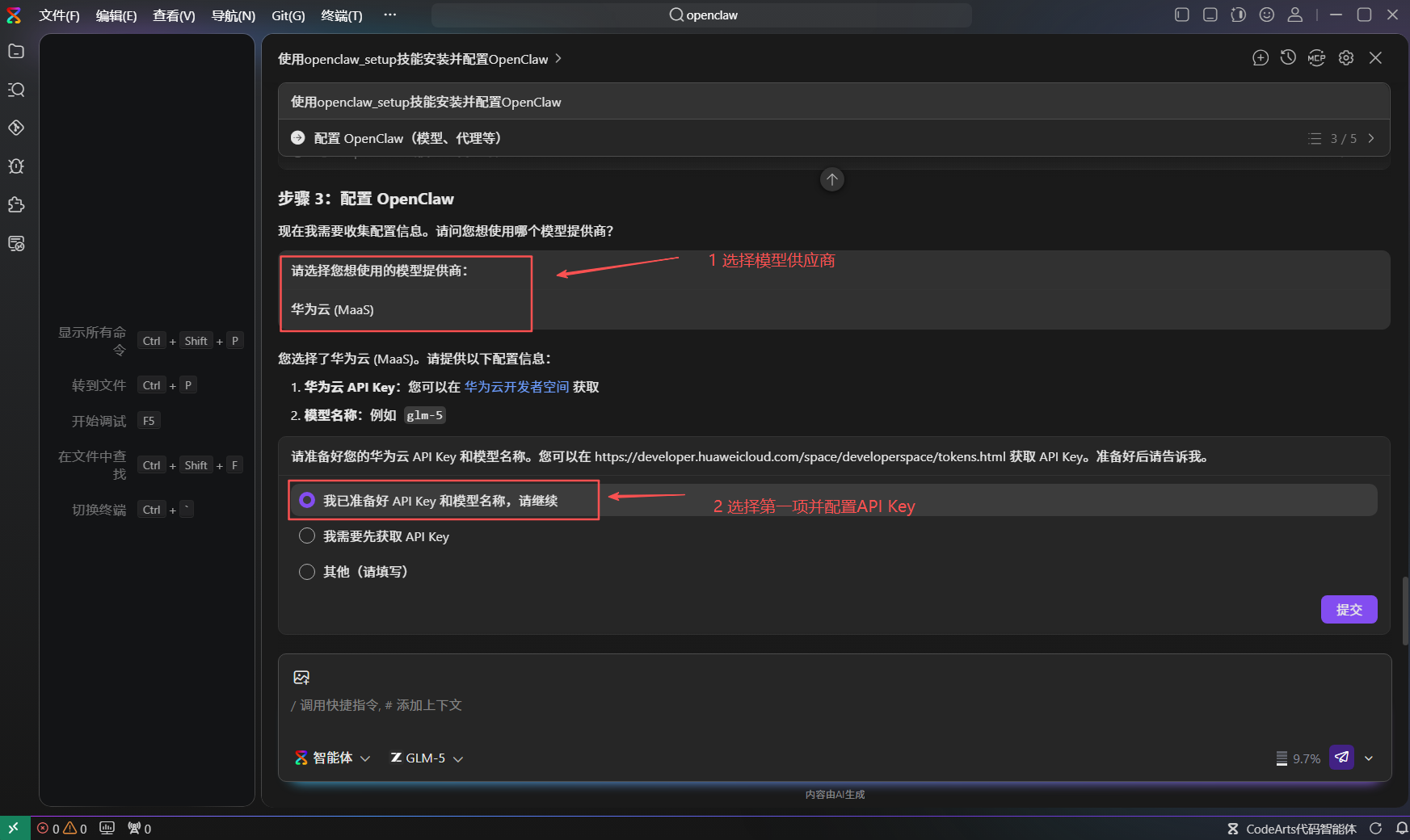1410x840 pixels.
Task: Click the '华为云 (MaaS)' provider text
Action: 332,309
